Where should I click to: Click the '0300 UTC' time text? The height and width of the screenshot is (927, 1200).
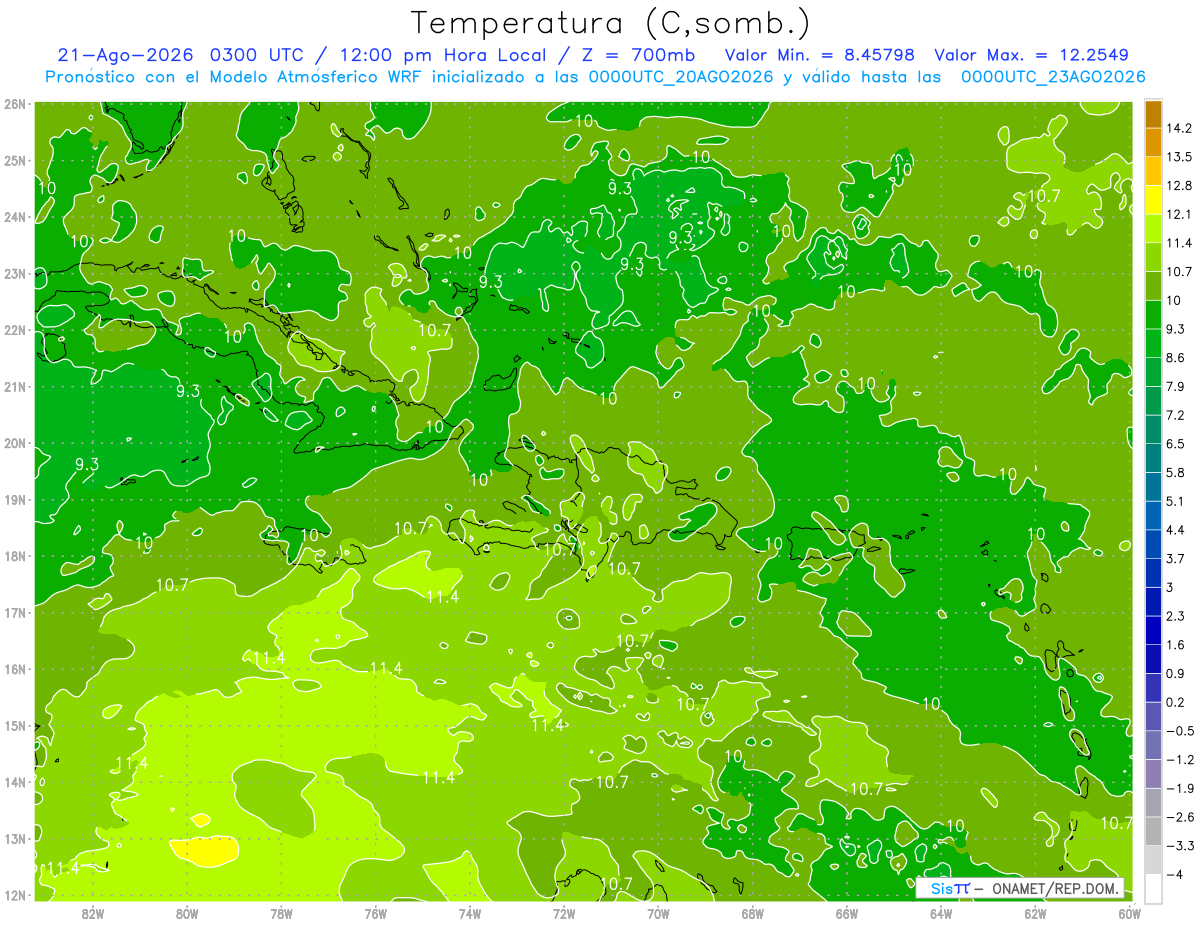(257, 55)
